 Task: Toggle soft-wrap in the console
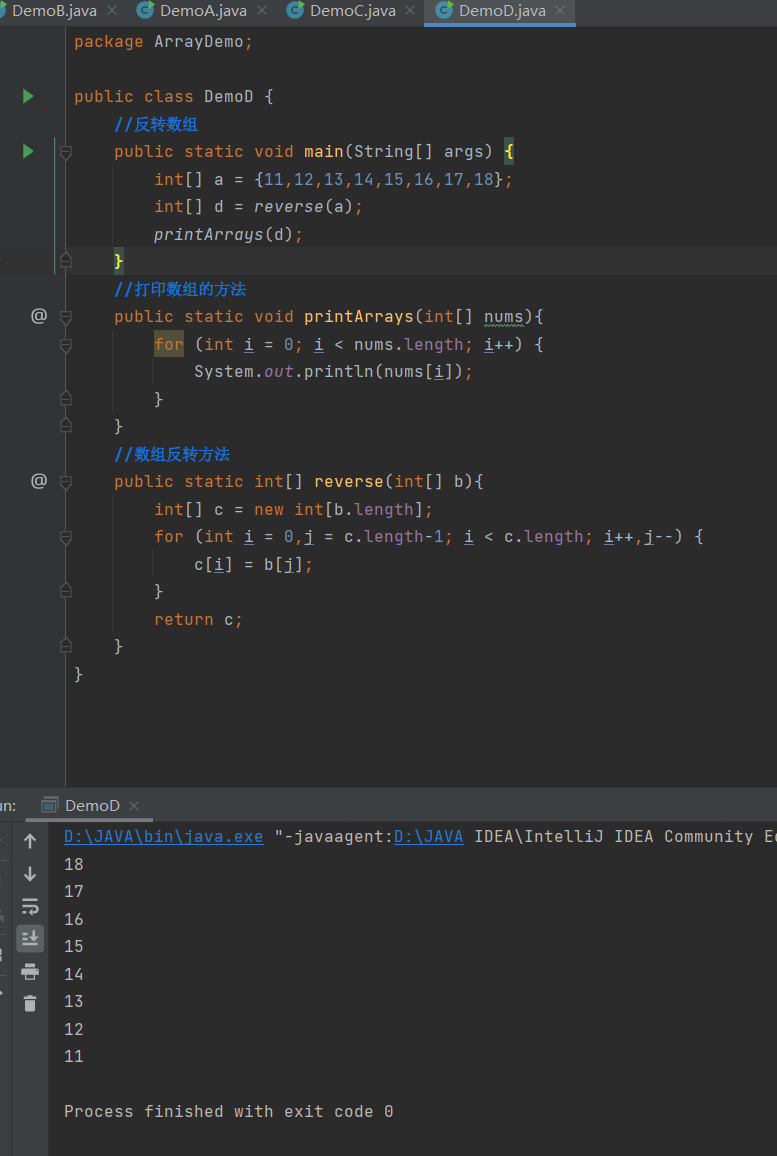pyautogui.click(x=30, y=907)
